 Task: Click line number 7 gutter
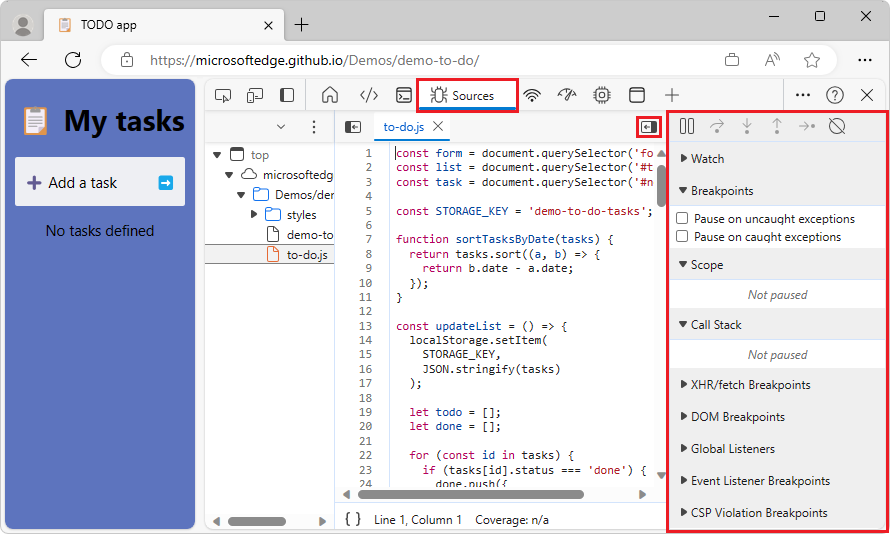click(x=369, y=239)
